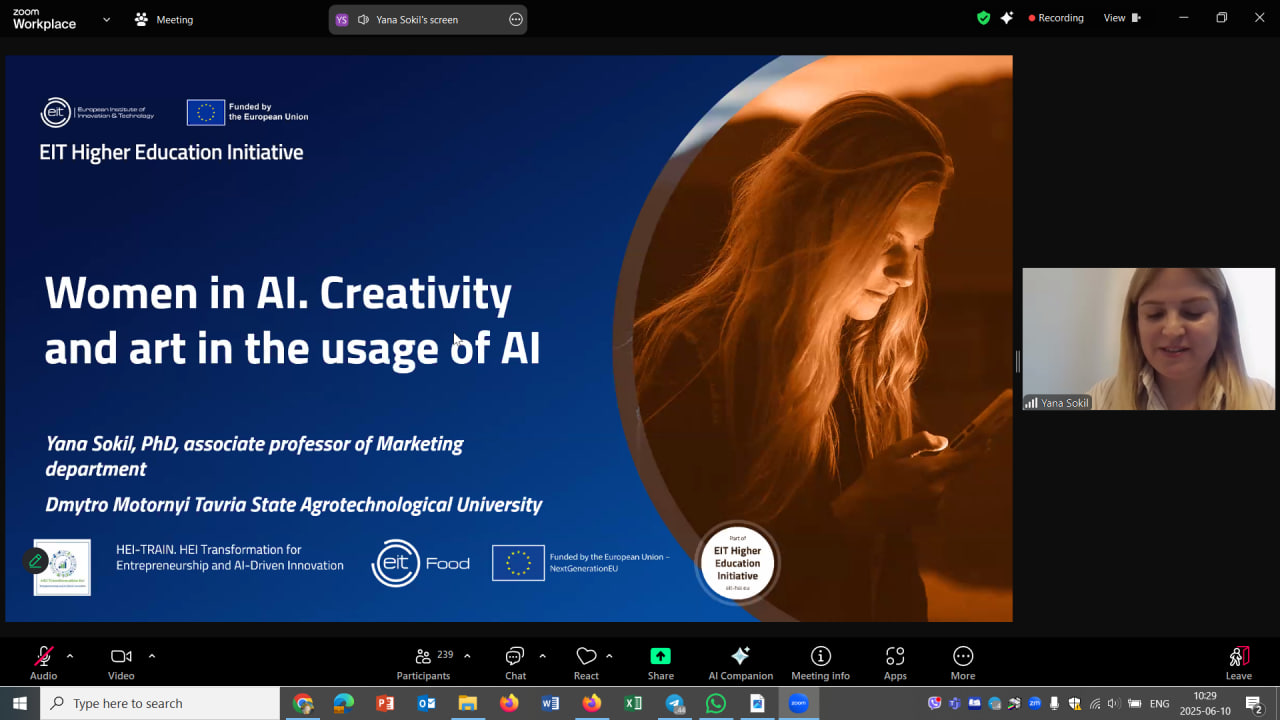The height and width of the screenshot is (720, 1280).
Task: Open Zoom Workplace dropdown arrow
Action: 106,19
